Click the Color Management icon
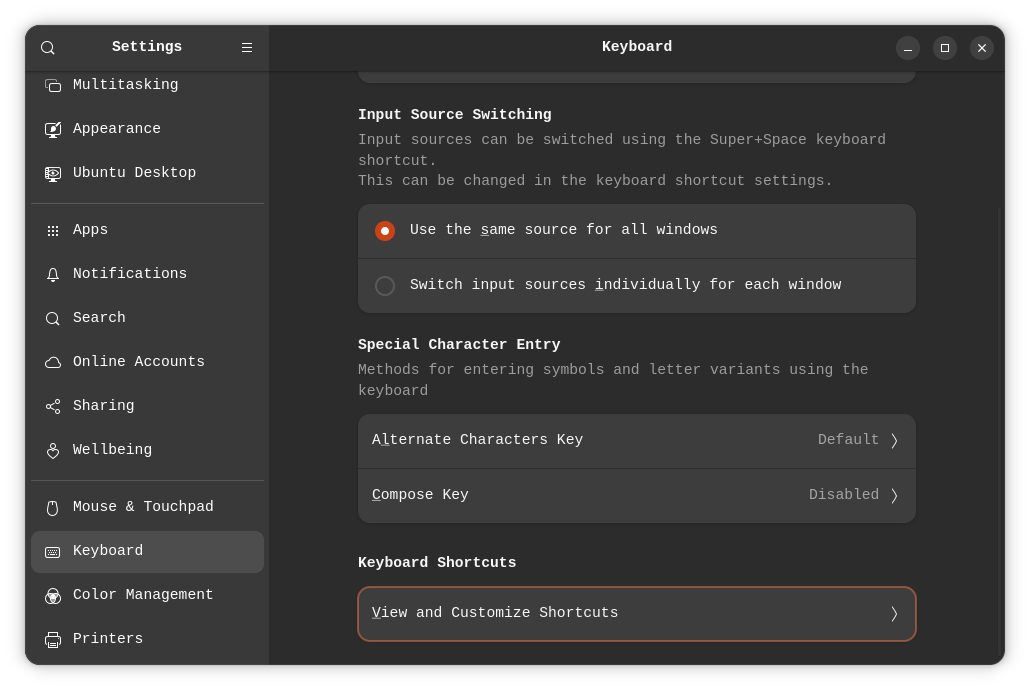The image size is (1030, 690). pos(53,596)
